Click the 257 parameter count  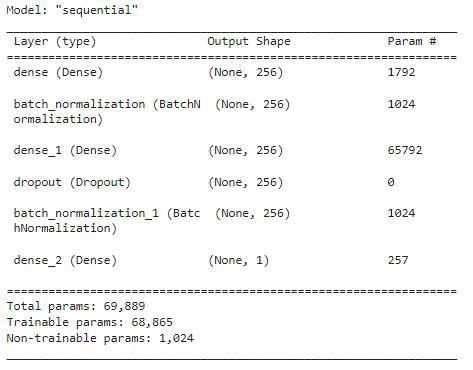[x=398, y=260]
